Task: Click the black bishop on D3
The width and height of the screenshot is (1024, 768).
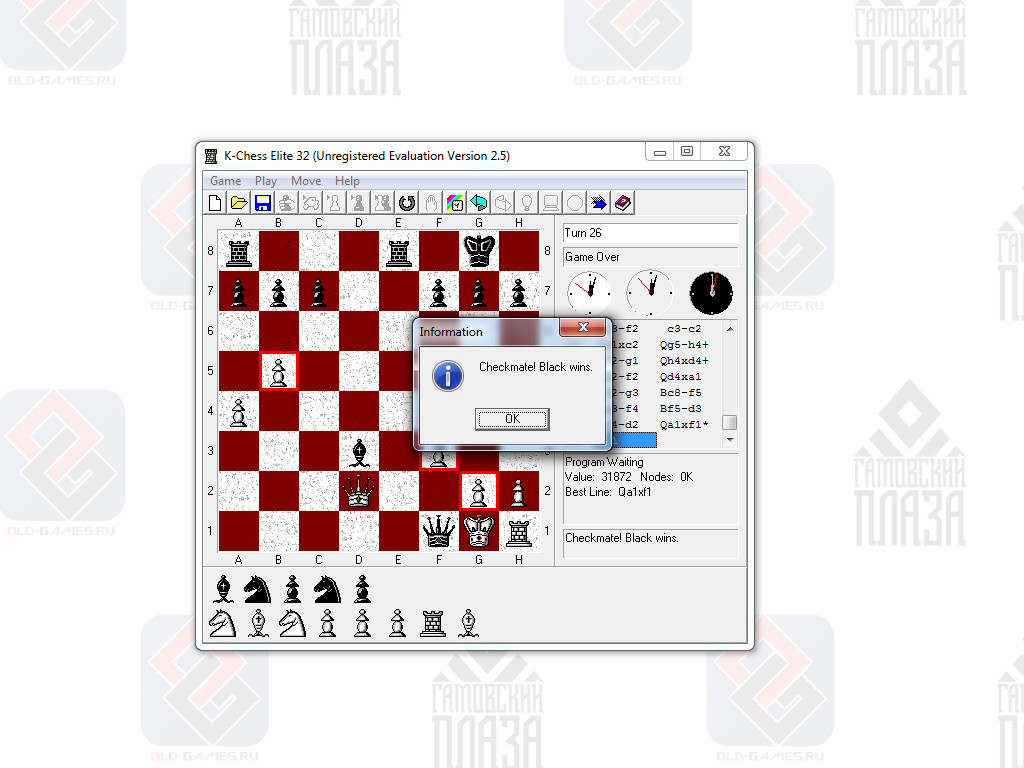Action: click(359, 451)
